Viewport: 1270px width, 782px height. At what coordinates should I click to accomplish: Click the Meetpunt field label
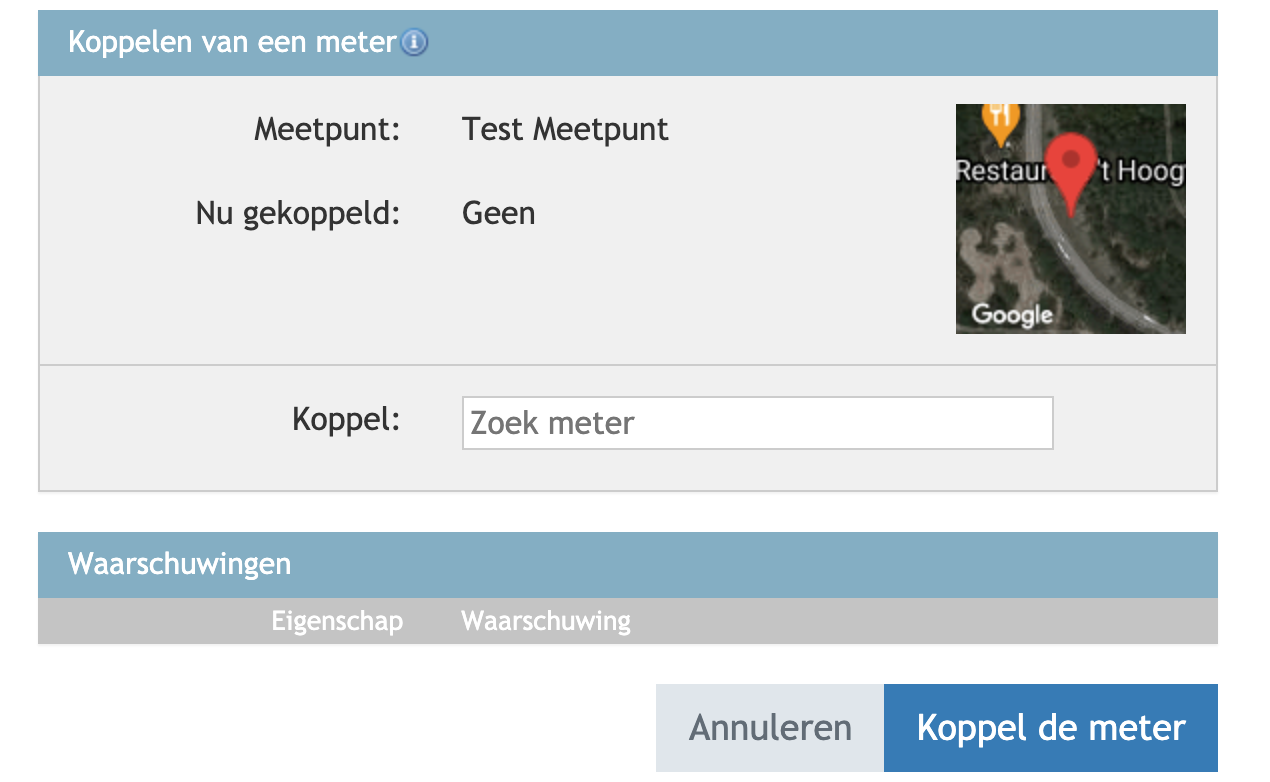coord(326,129)
